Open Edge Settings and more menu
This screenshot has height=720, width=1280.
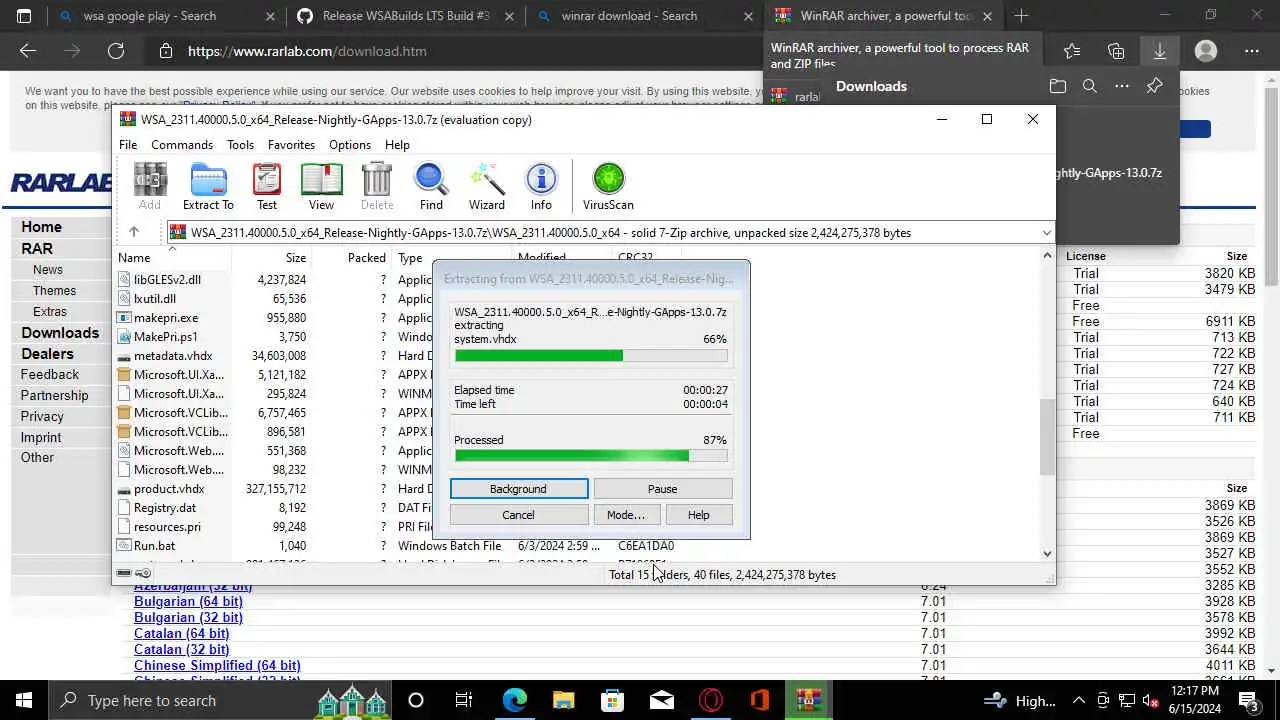(1252, 51)
